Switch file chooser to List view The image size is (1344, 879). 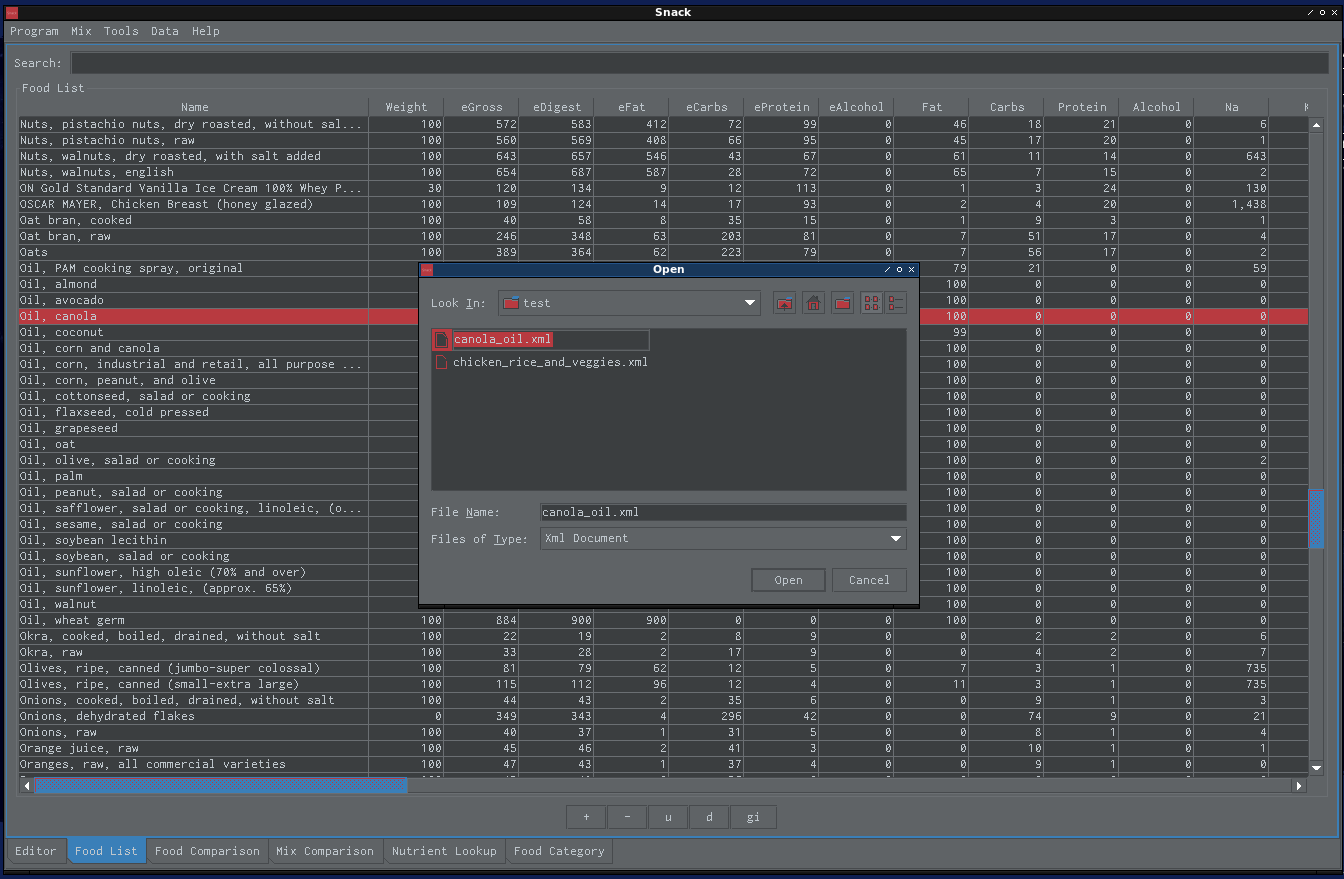click(872, 303)
